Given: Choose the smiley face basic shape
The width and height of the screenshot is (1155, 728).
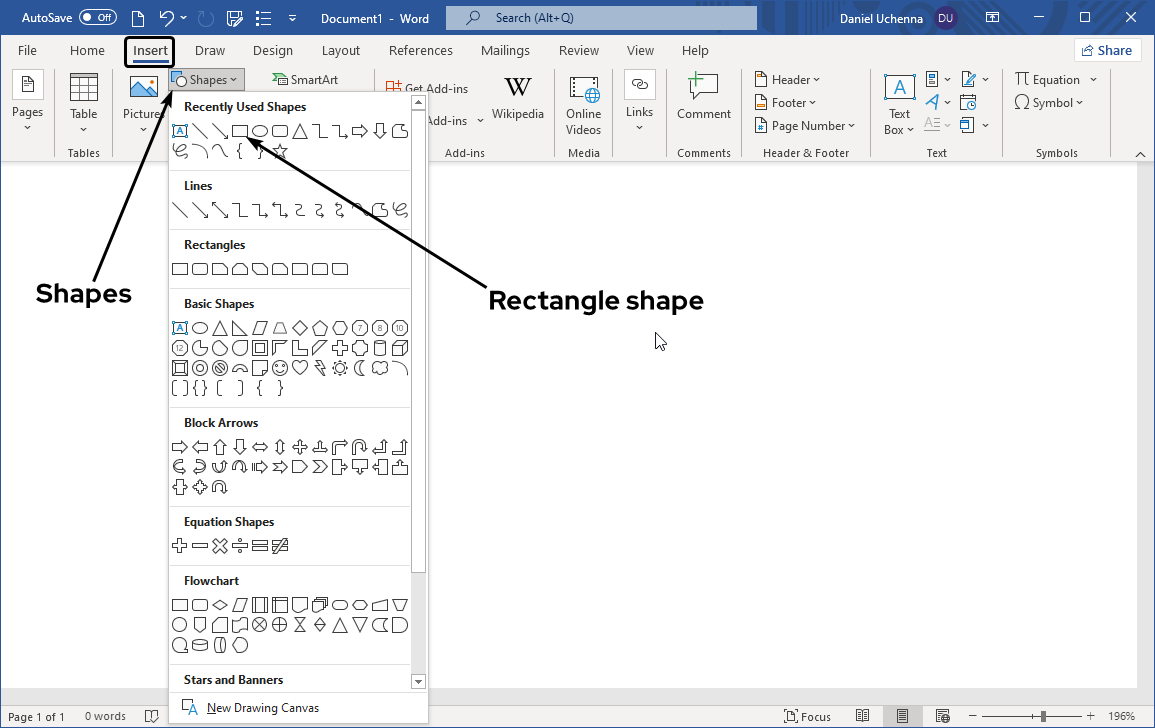Looking at the screenshot, I should point(280,368).
